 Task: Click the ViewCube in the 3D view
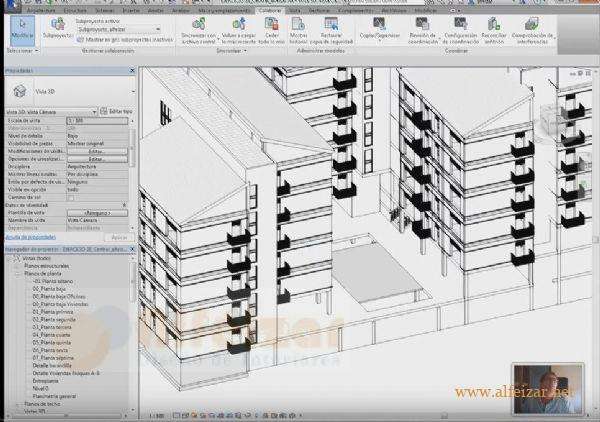pyautogui.click(x=552, y=119)
